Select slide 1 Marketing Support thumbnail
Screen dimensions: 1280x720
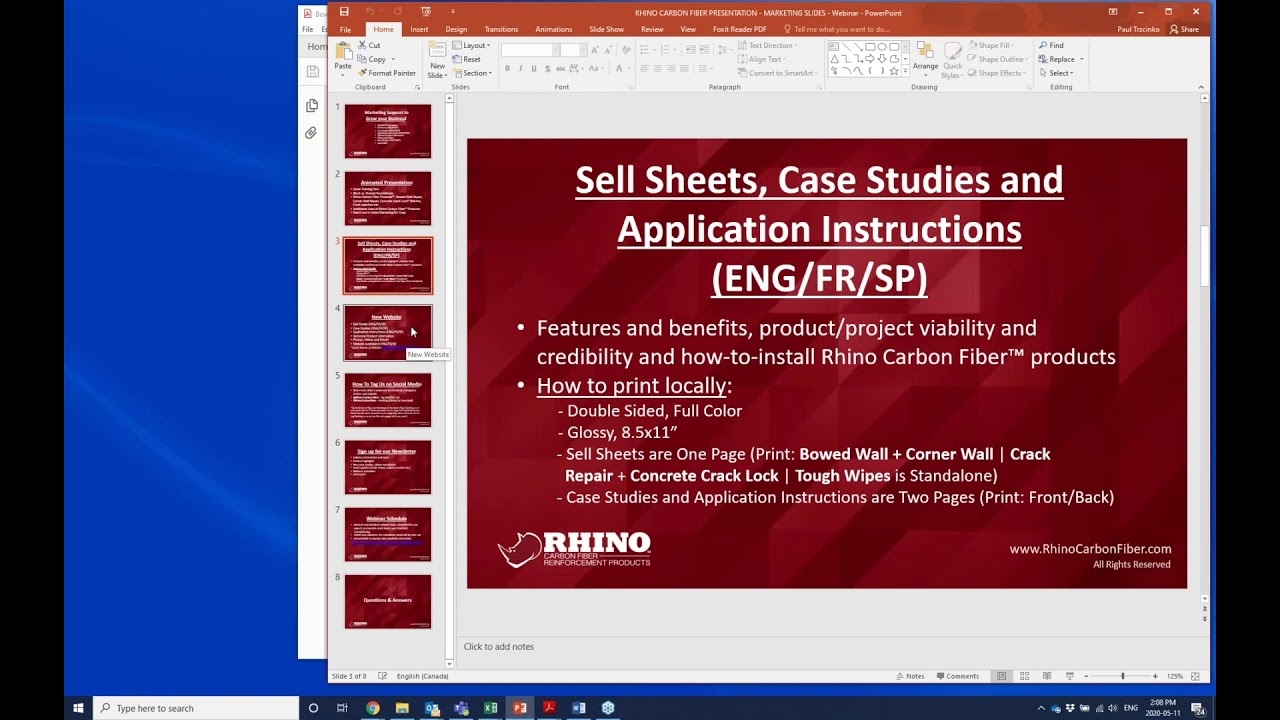click(388, 131)
